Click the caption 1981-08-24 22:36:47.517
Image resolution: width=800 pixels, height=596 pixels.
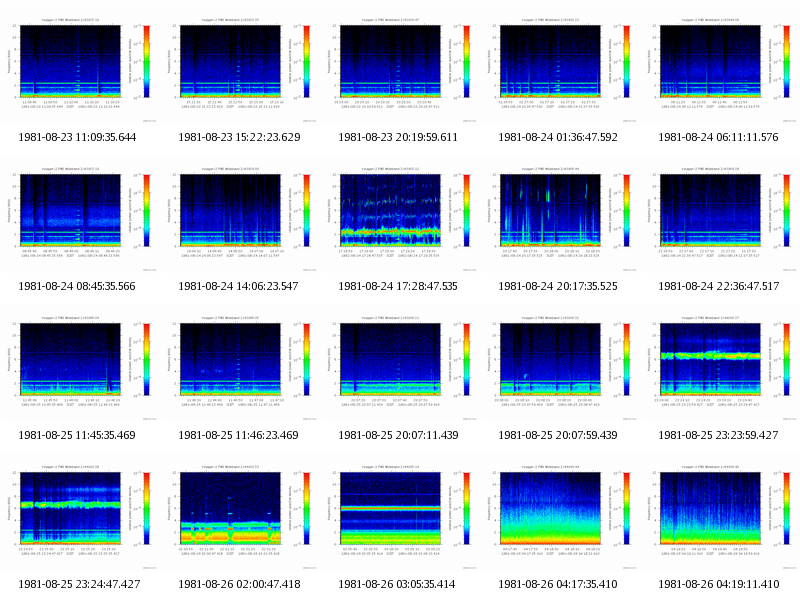coord(719,286)
